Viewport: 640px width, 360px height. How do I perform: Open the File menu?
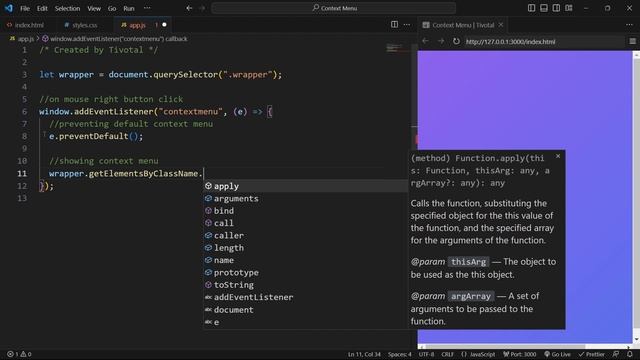tap(24, 8)
